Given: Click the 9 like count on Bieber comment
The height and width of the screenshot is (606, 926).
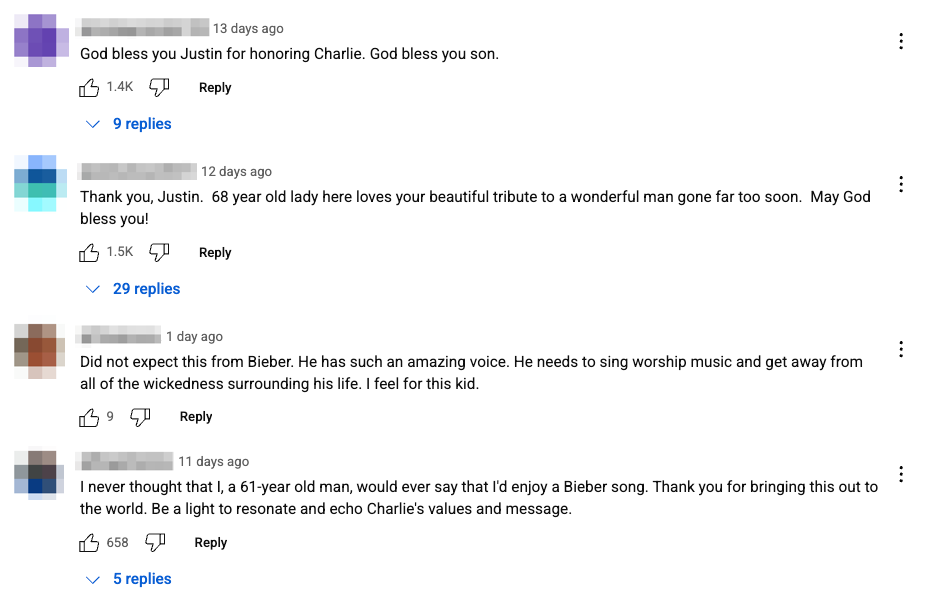Looking at the screenshot, I should pyautogui.click(x=109, y=416).
